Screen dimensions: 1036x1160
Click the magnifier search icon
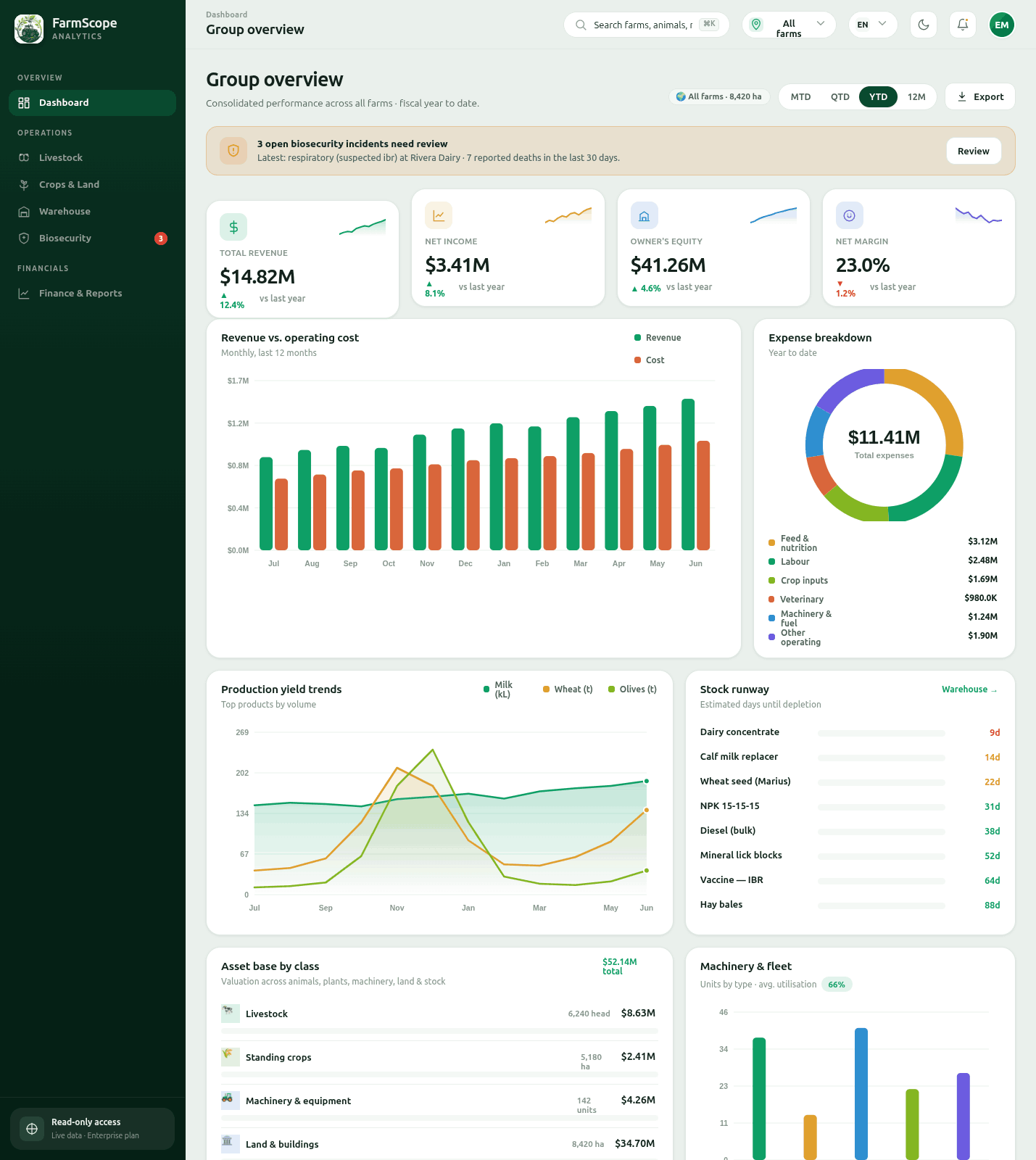click(581, 25)
